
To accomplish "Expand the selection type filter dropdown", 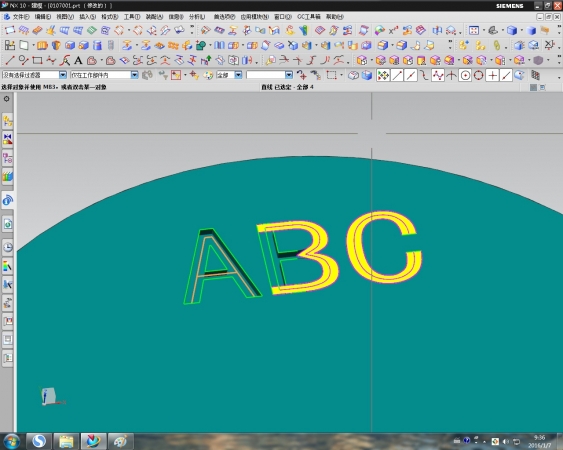I will tap(63, 75).
